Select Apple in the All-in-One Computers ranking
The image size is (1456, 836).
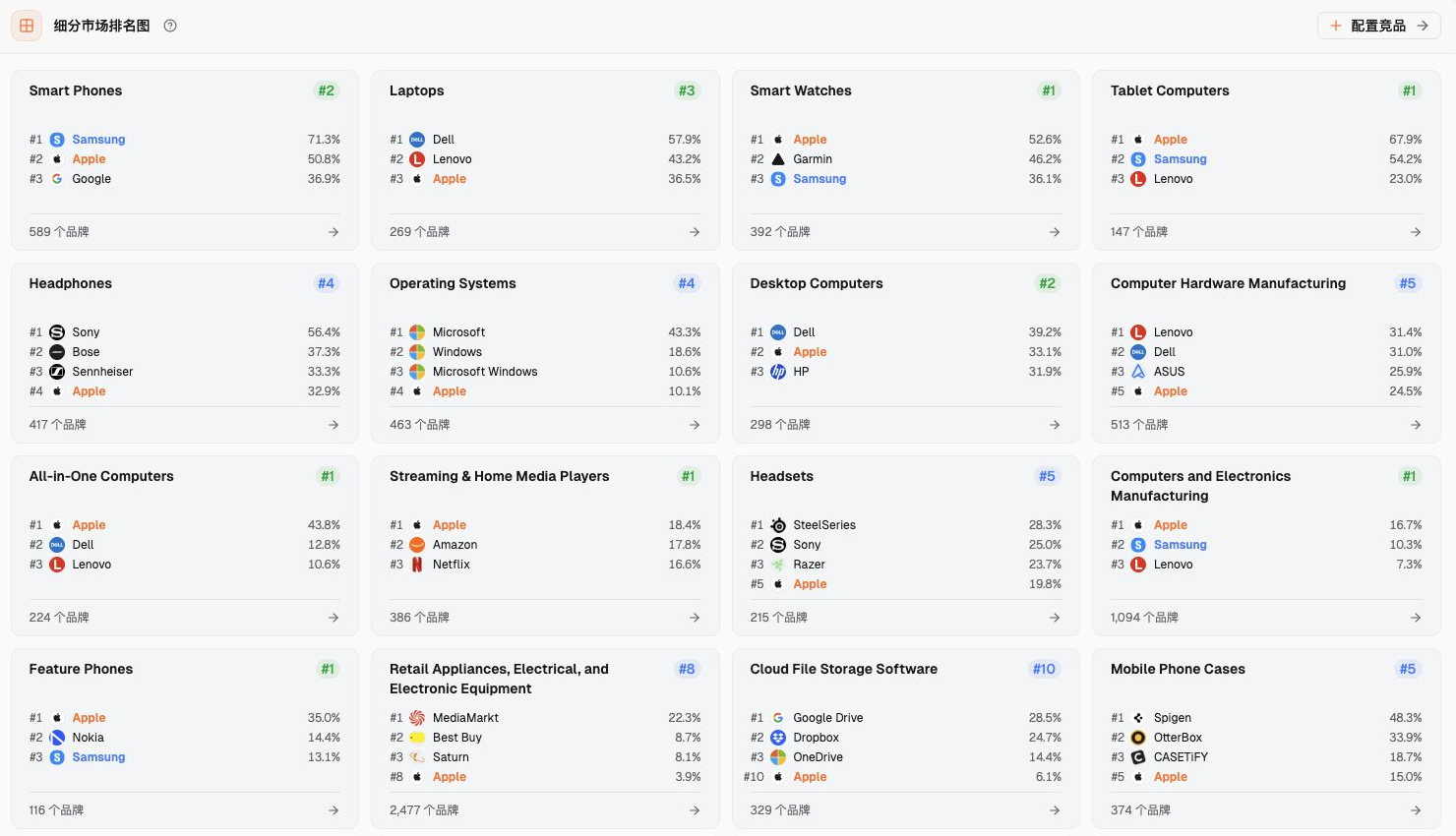(89, 525)
